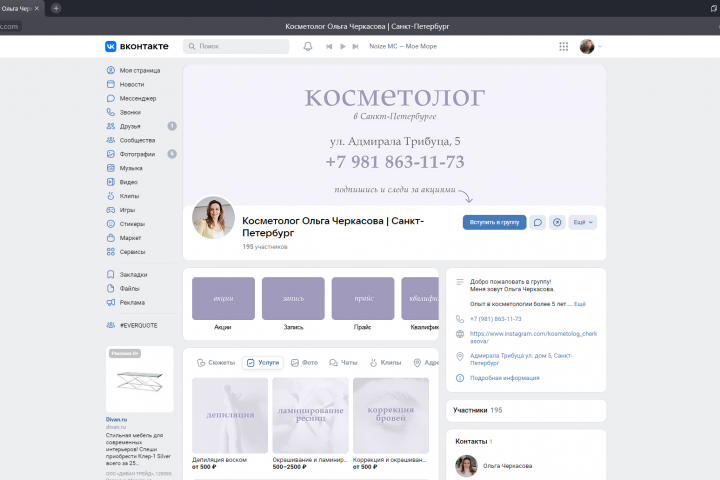Open the Diwan.ru advertisement image
The image size is (720, 480).
[140, 379]
